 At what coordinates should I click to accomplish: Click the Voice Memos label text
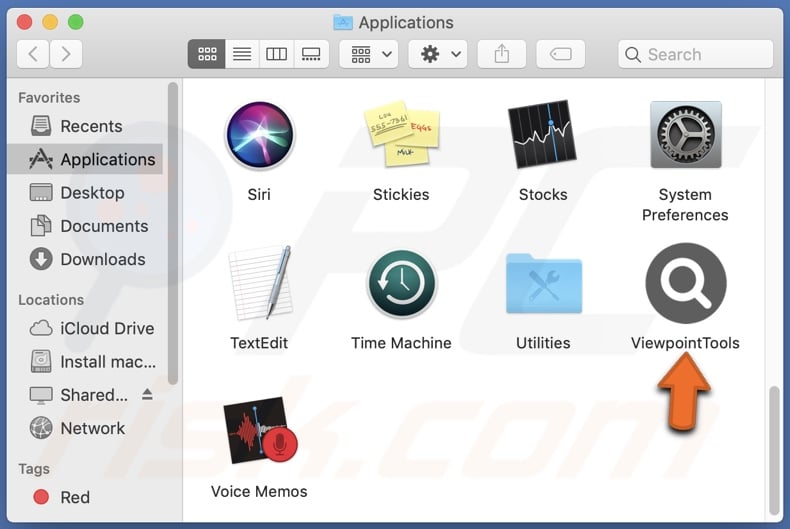click(x=259, y=491)
